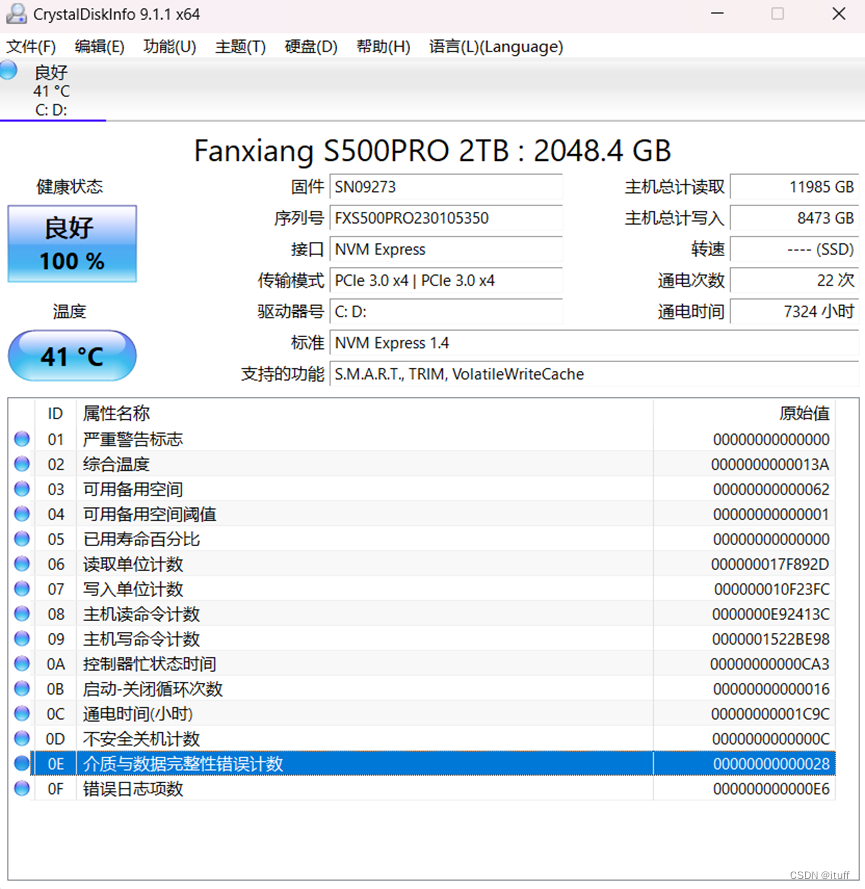Click the status orb for attribute 01
The width and height of the screenshot is (865, 889).
(22, 439)
